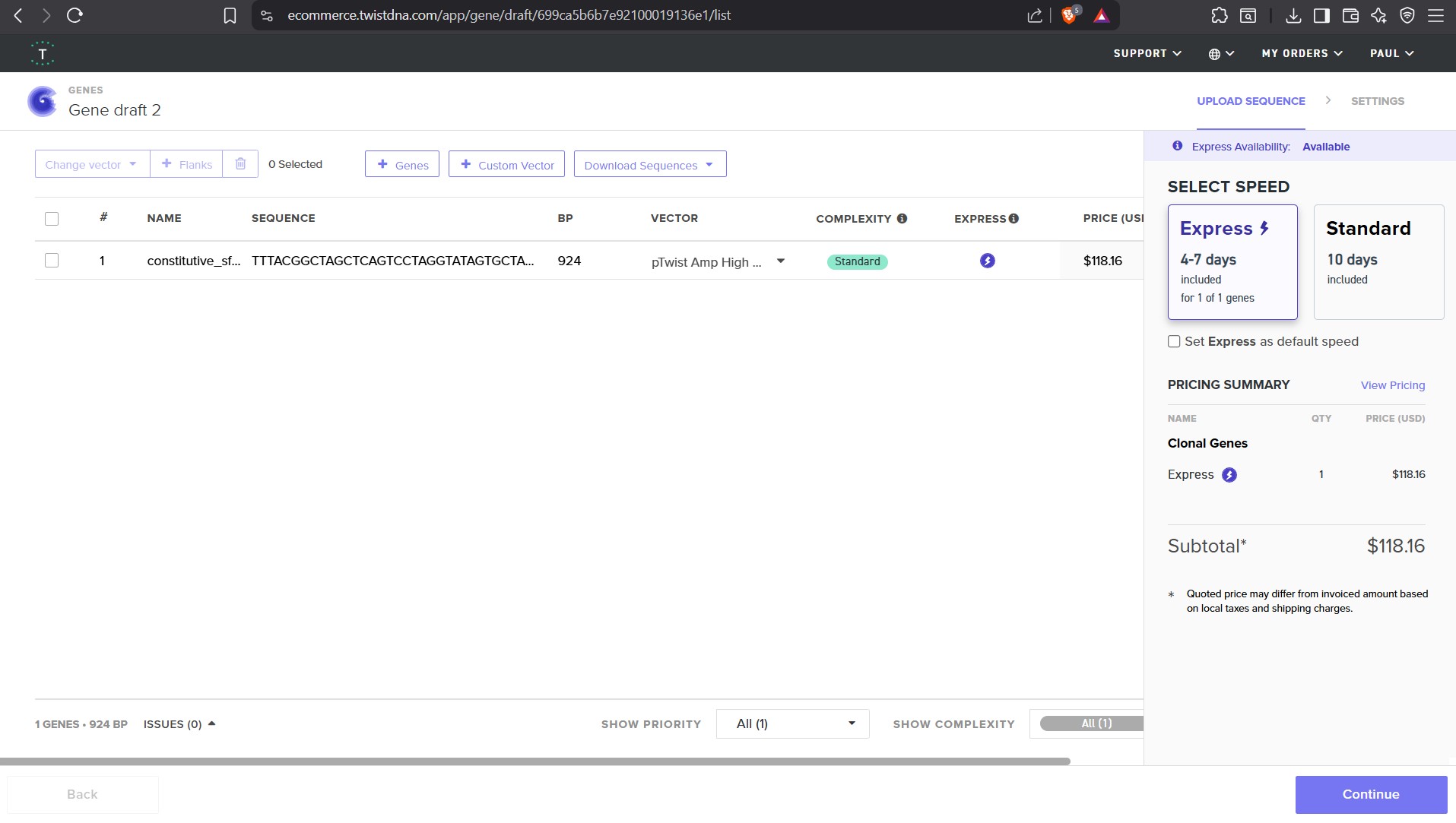Click the browser address bar URL
1456x823 pixels.
click(509, 15)
